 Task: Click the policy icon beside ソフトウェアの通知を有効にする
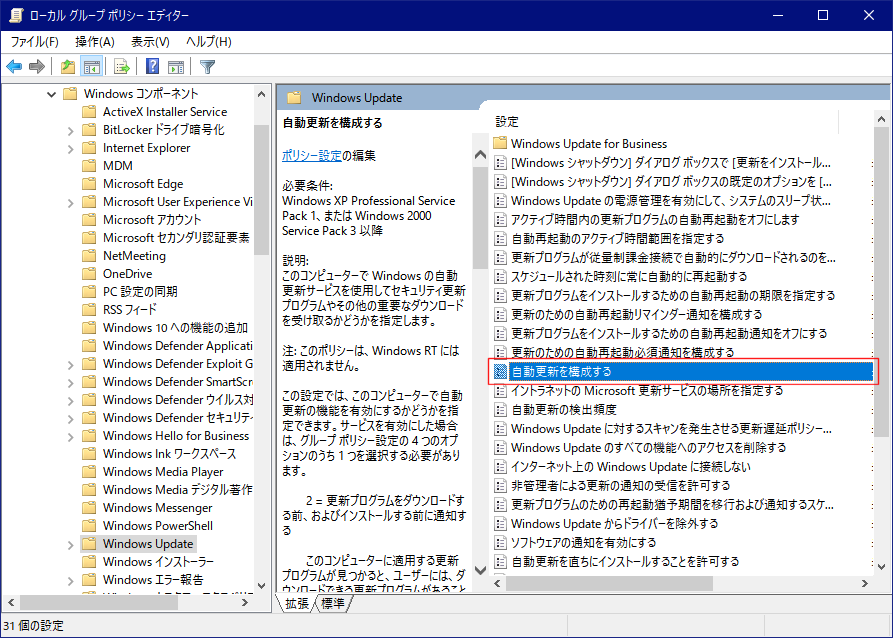coord(500,542)
